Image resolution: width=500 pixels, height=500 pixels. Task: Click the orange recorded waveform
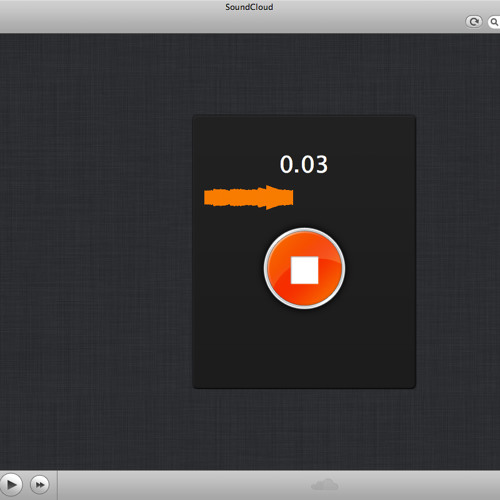pyautogui.click(x=249, y=197)
